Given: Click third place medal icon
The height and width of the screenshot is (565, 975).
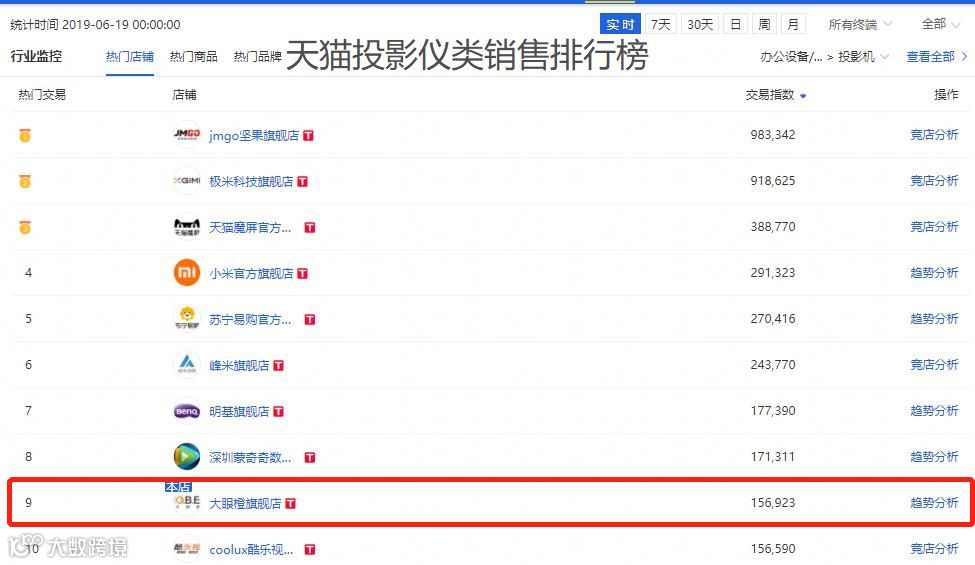Looking at the screenshot, I should (x=25, y=227).
